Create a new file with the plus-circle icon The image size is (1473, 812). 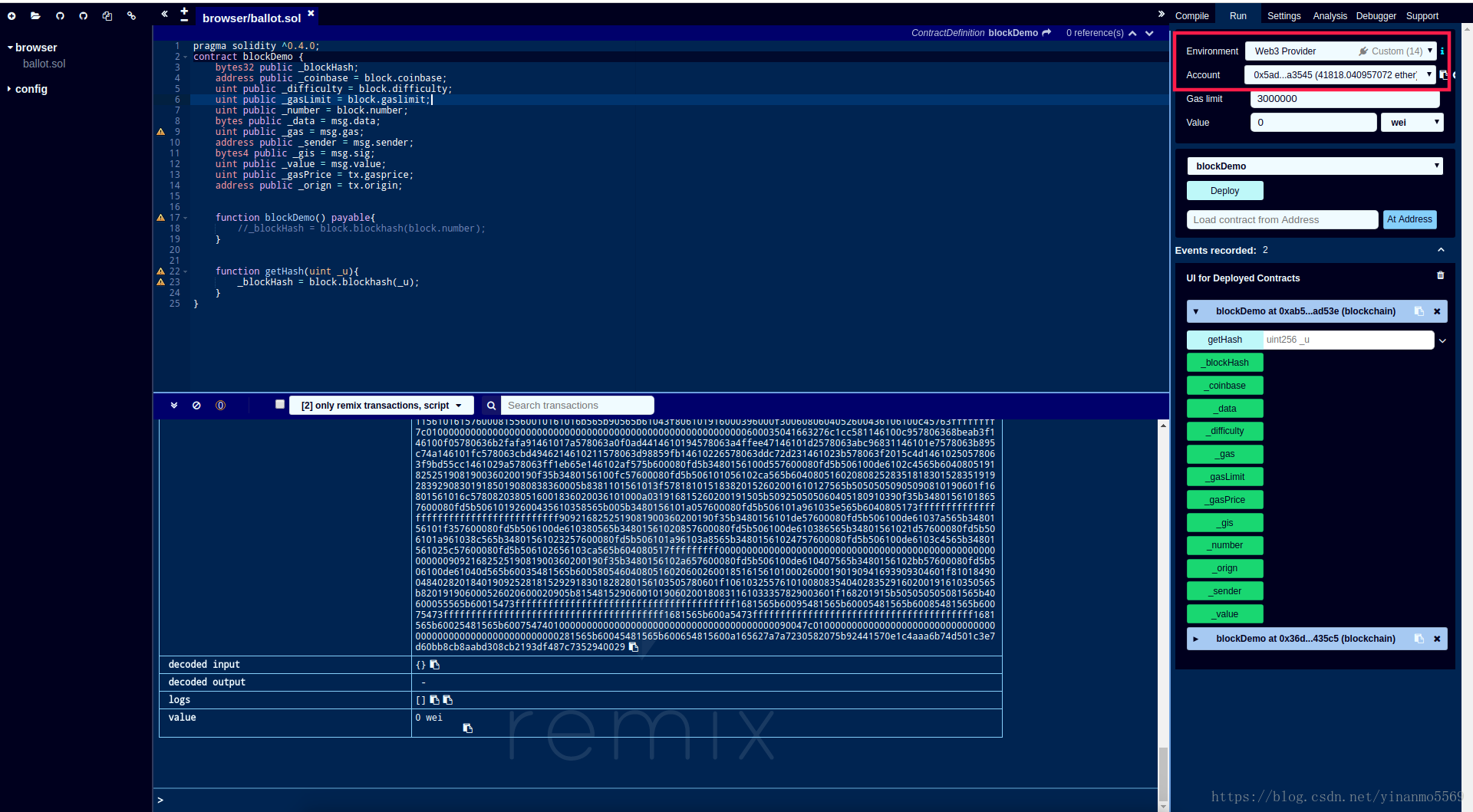(x=12, y=15)
